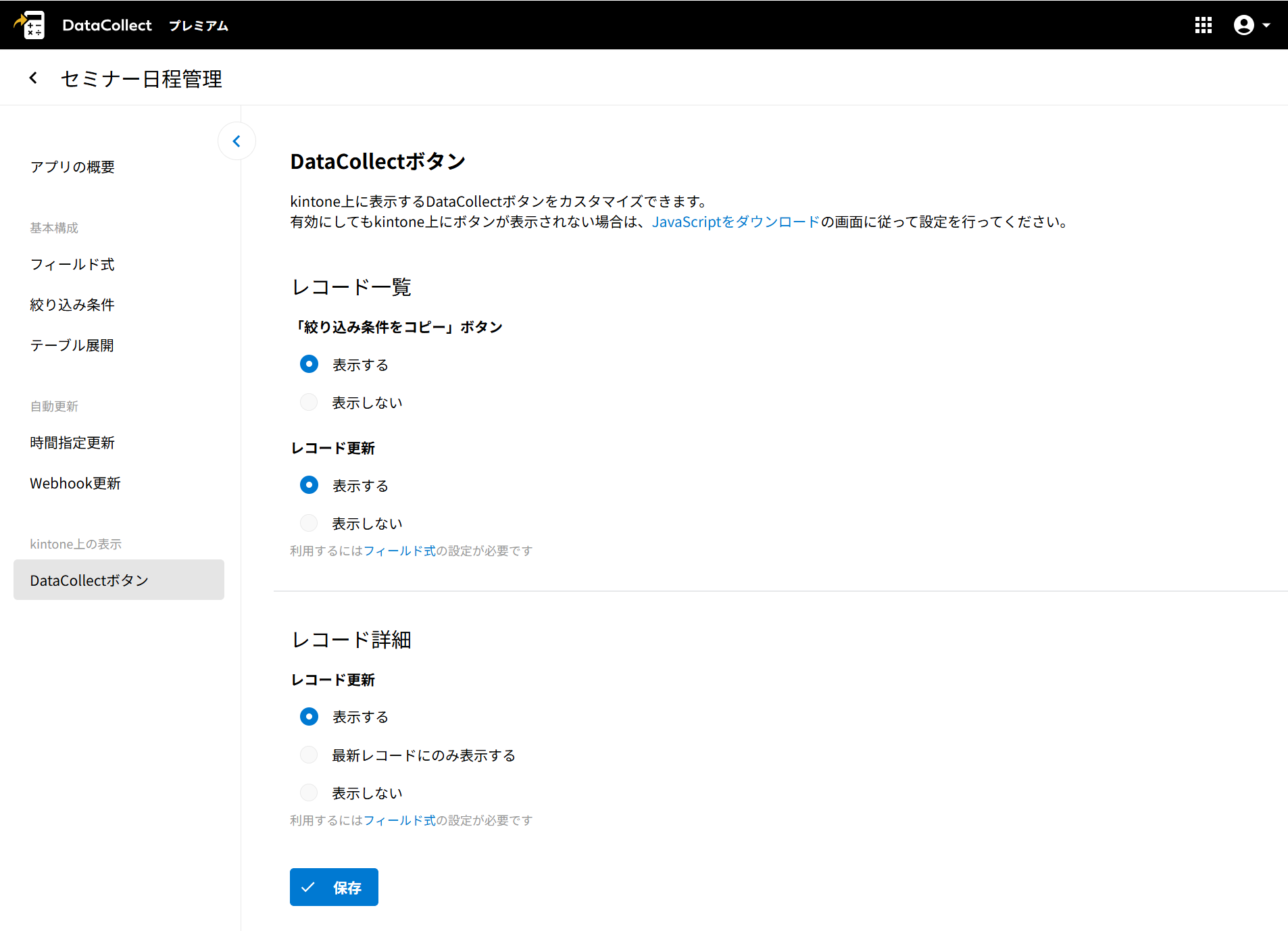Open フィールド式 link under レコード一覧
This screenshot has width=1288, height=931.
point(399,551)
